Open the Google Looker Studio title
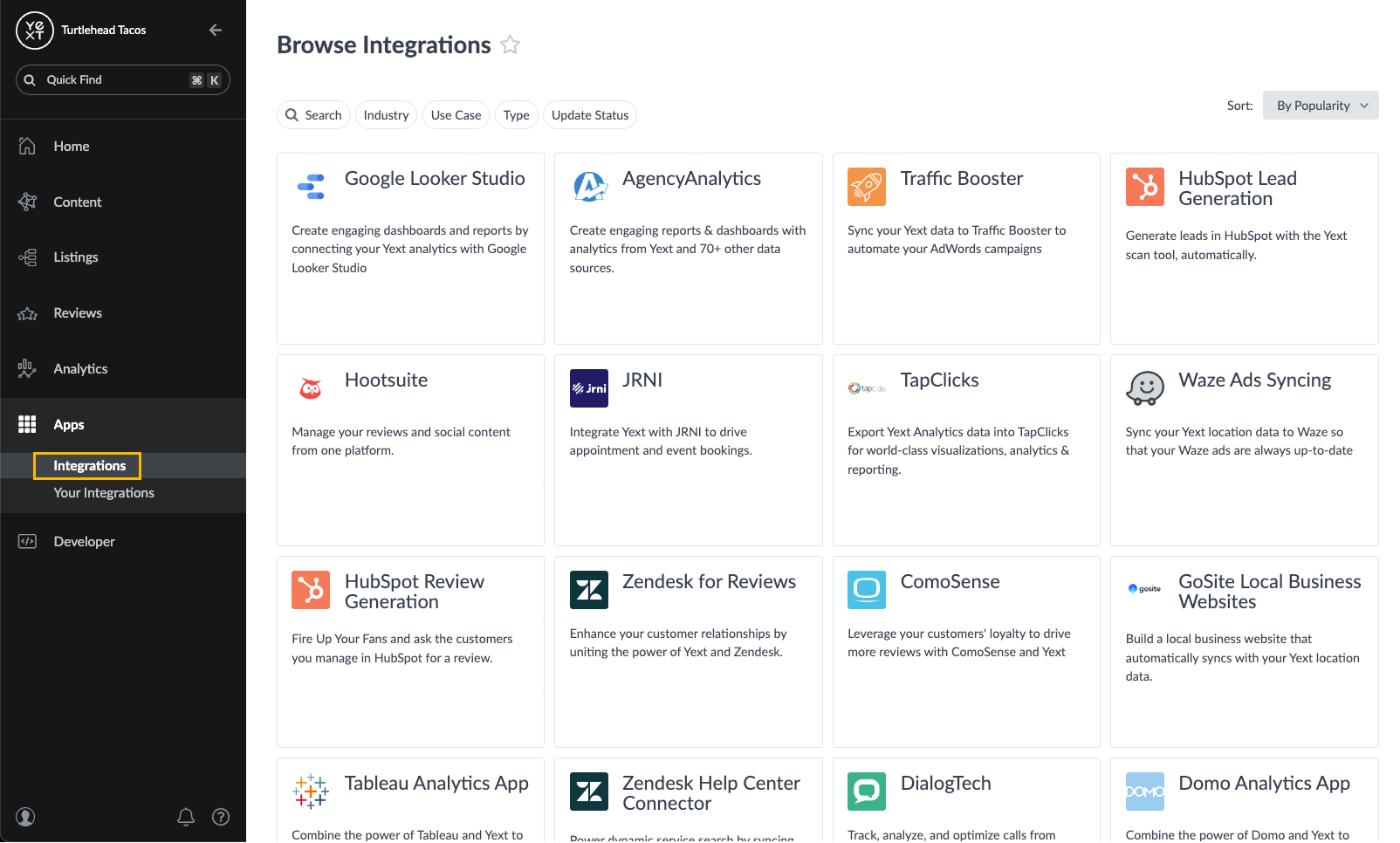Screen dimensions: 1400x843 click(x=435, y=179)
